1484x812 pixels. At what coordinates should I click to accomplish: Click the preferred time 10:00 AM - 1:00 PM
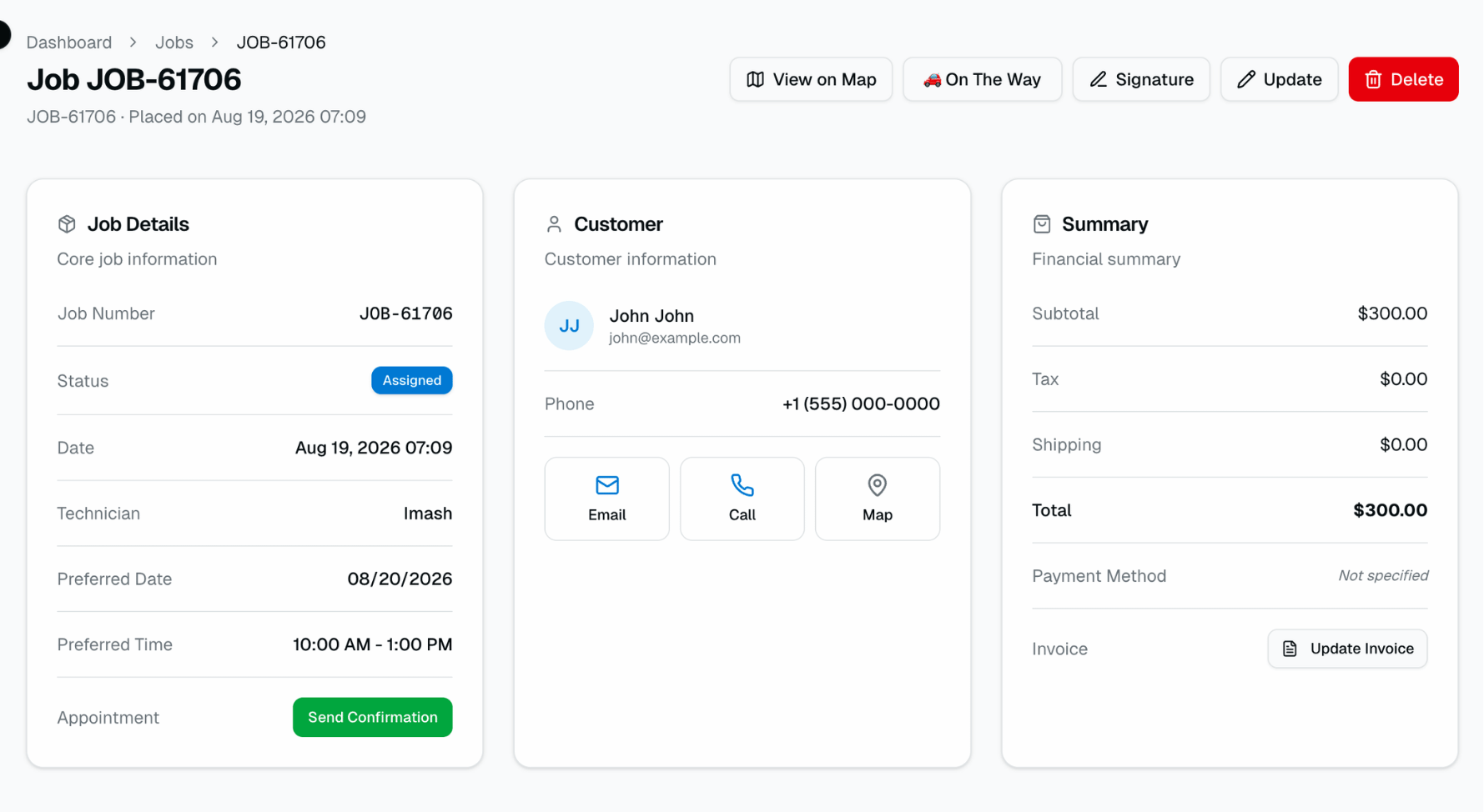373,644
